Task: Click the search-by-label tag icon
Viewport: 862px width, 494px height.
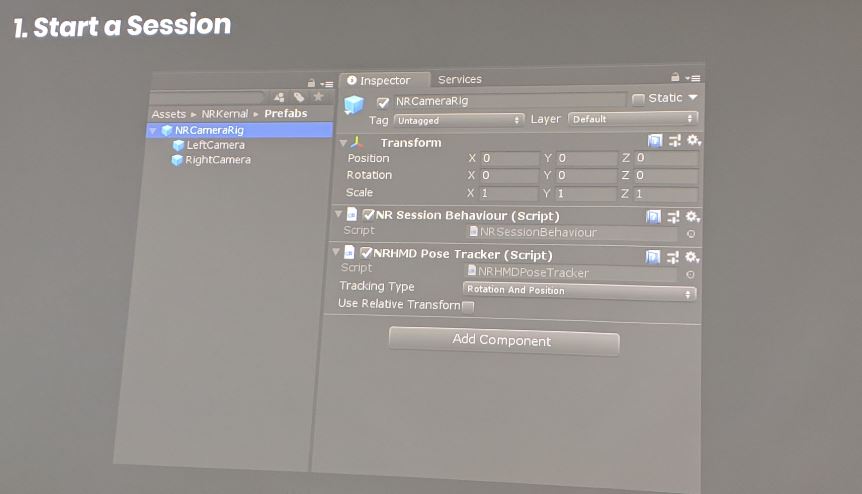Action: (x=298, y=97)
